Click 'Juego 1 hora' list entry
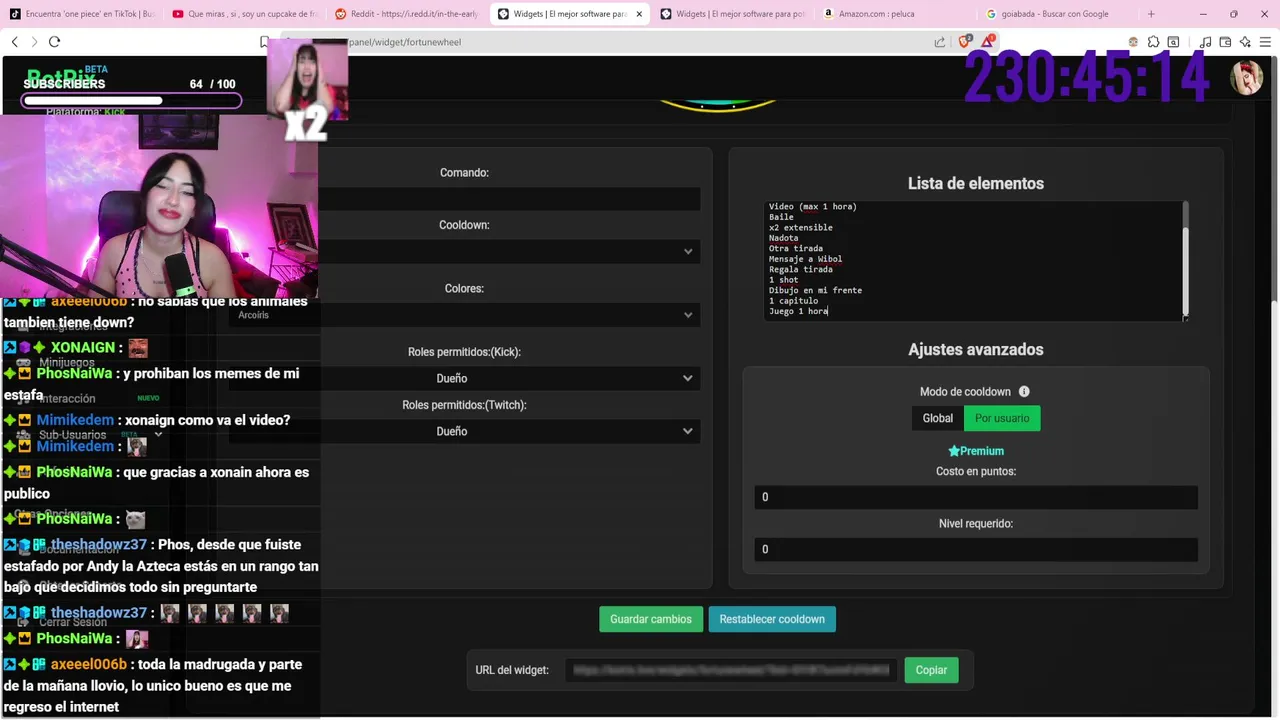1280x720 pixels. coord(798,311)
